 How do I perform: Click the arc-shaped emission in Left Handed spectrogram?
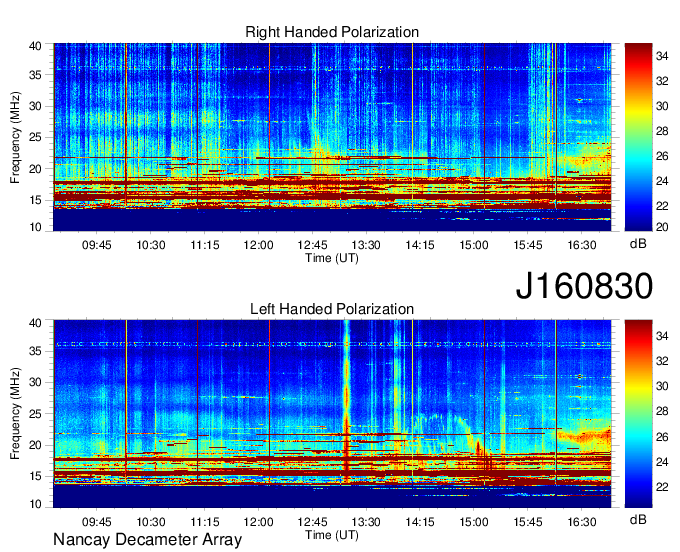pyautogui.click(x=445, y=434)
